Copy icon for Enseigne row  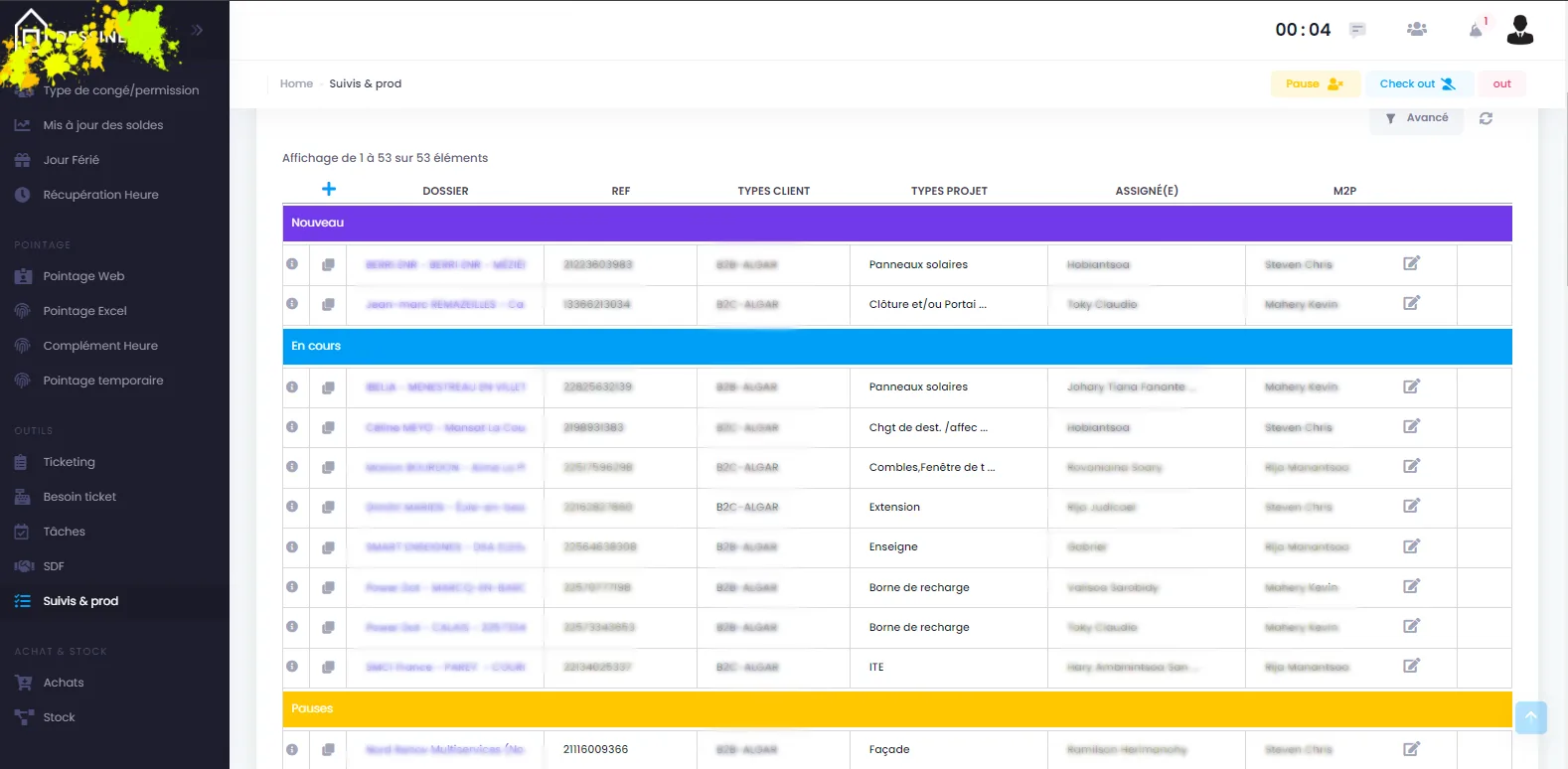click(x=328, y=547)
